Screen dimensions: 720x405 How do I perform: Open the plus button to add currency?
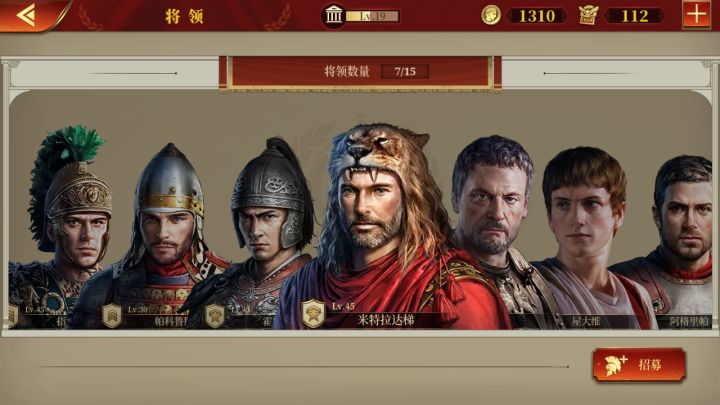(696, 14)
